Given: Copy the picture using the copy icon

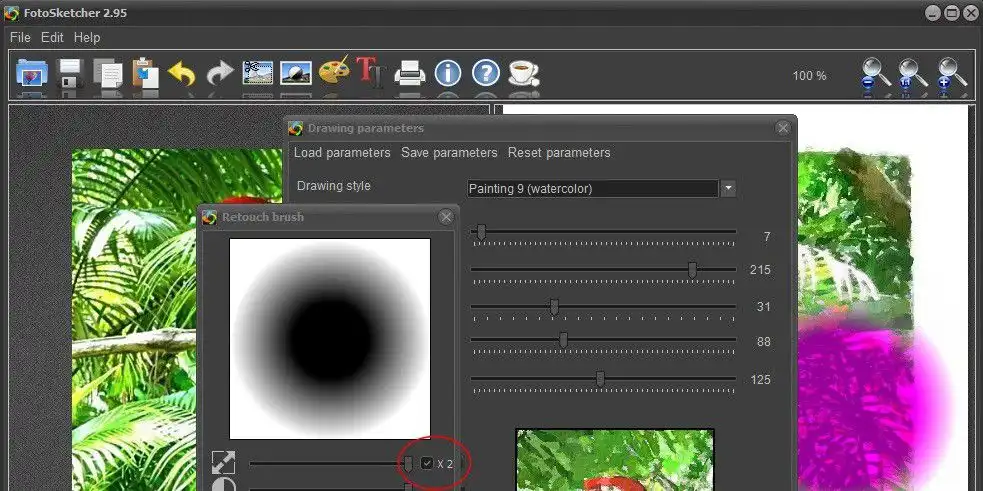Looking at the screenshot, I should (108, 74).
